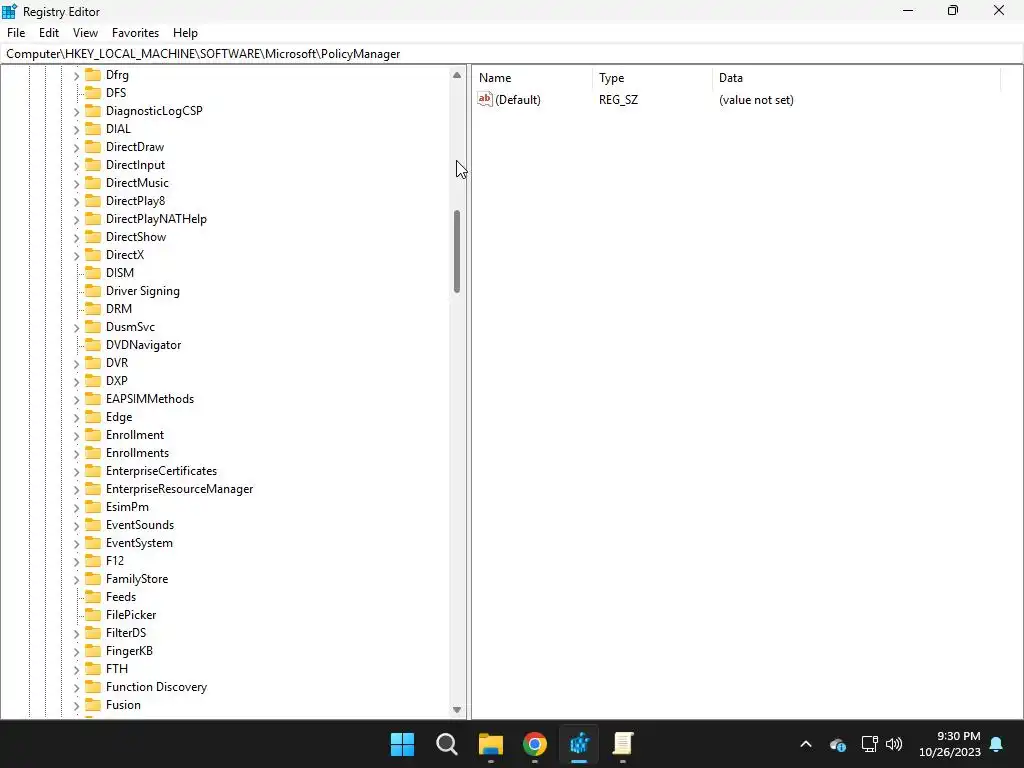This screenshot has height=768, width=1024.
Task: Sort by the Name column header
Action: (x=533, y=78)
